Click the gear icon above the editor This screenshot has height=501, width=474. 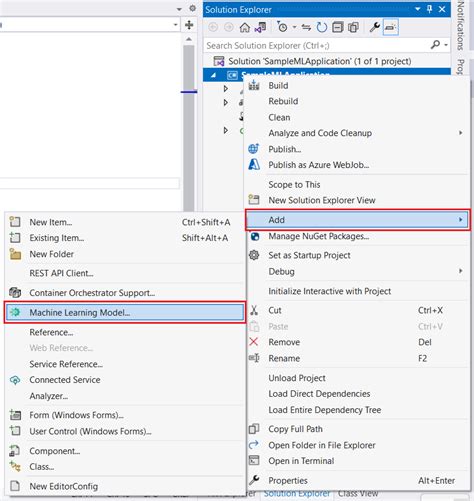192,8
